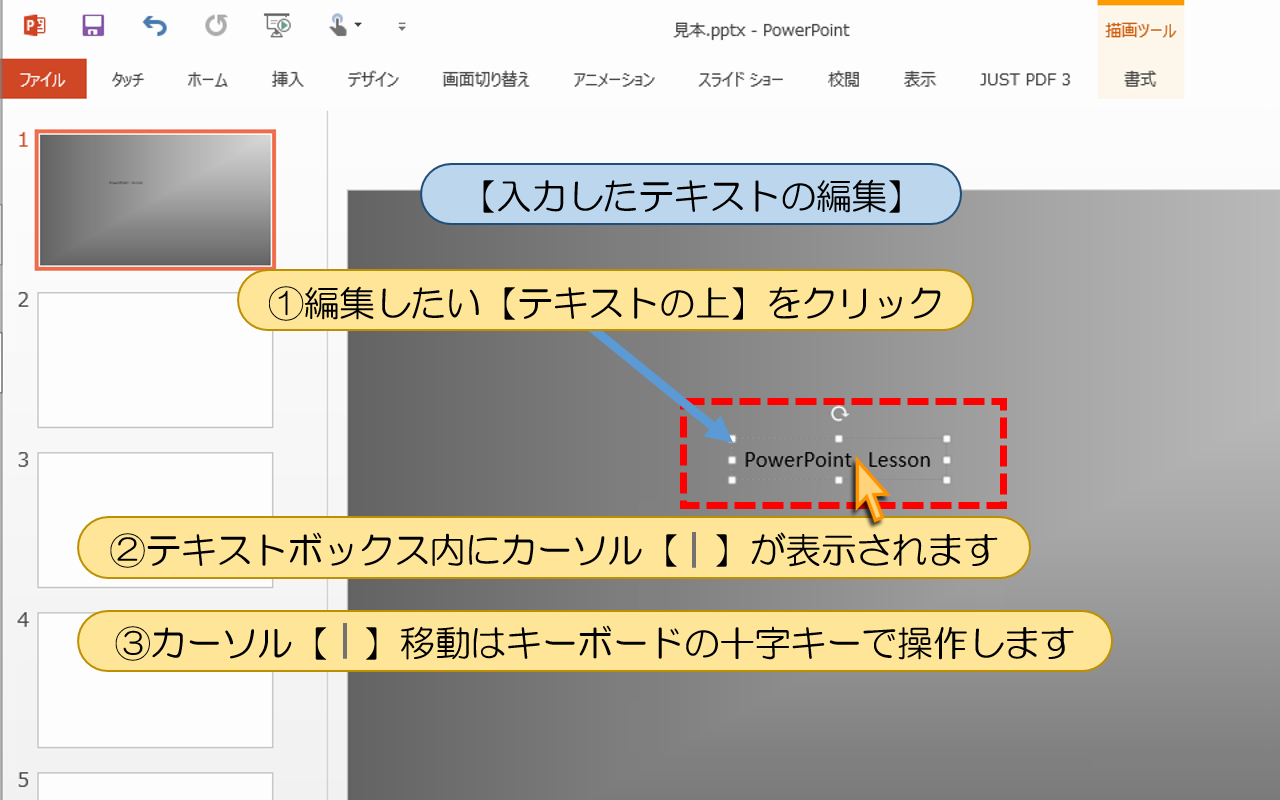Click the right-middle sizing handle of the text box
The width and height of the screenshot is (1280, 800).
click(946, 460)
